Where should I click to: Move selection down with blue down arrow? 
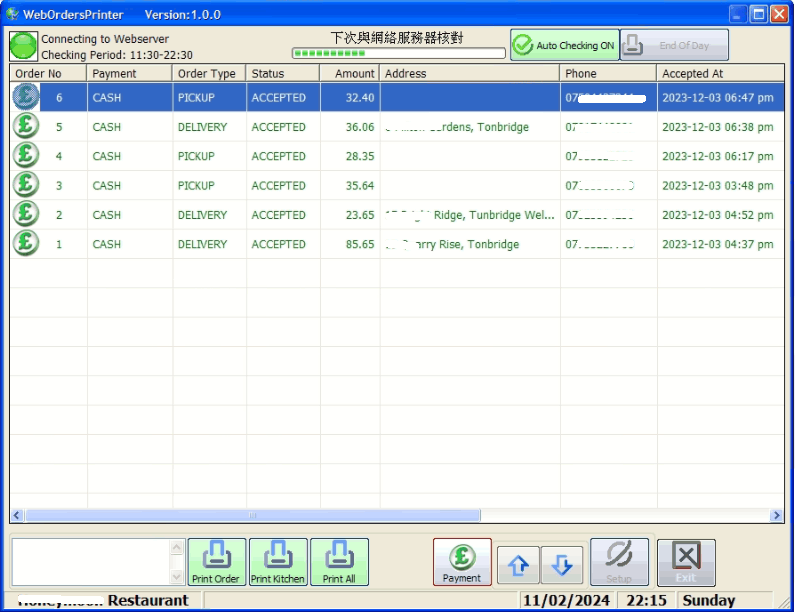click(x=562, y=565)
